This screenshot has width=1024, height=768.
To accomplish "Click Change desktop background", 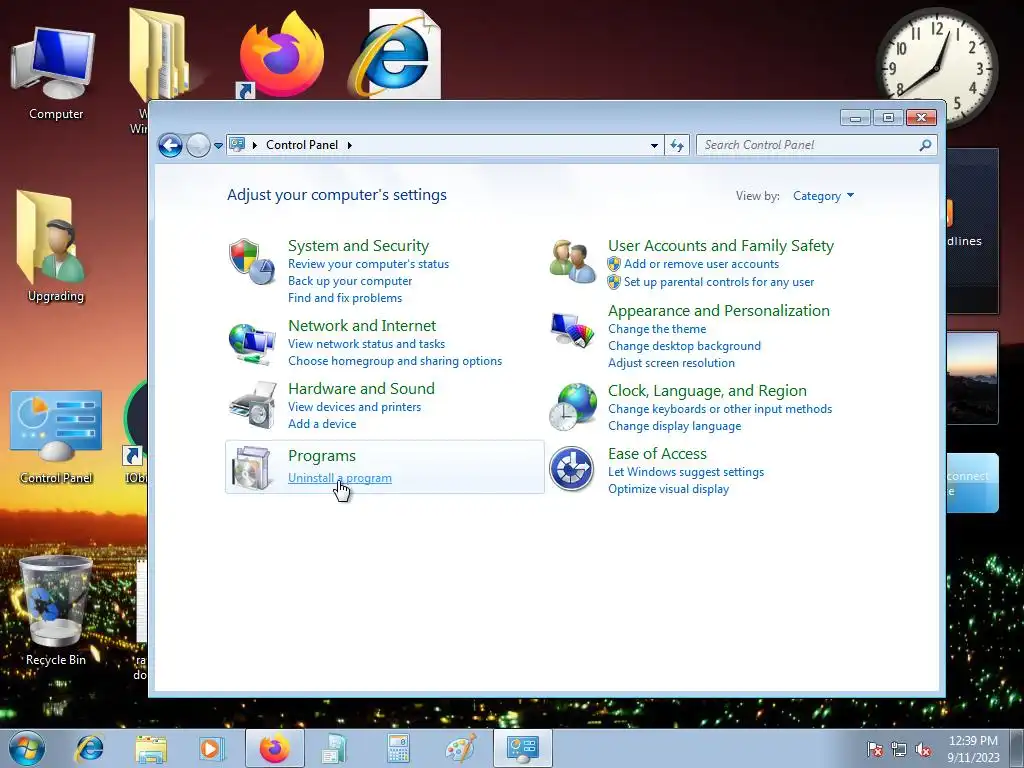I will coord(684,346).
